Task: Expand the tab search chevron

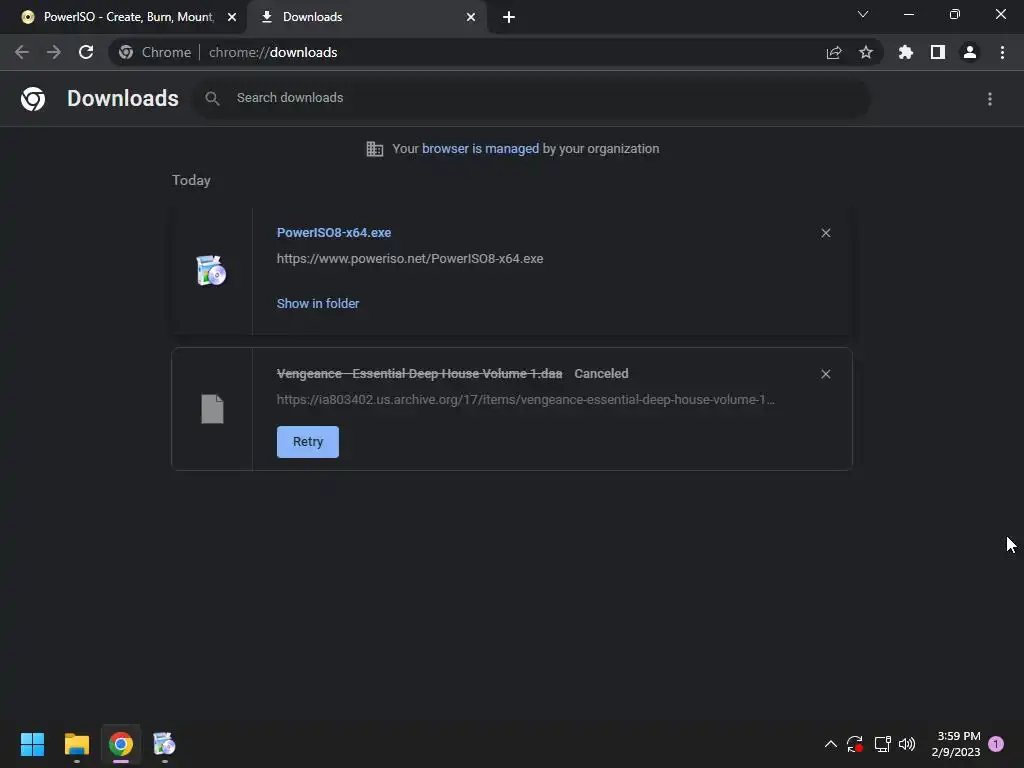Action: pyautogui.click(x=863, y=14)
